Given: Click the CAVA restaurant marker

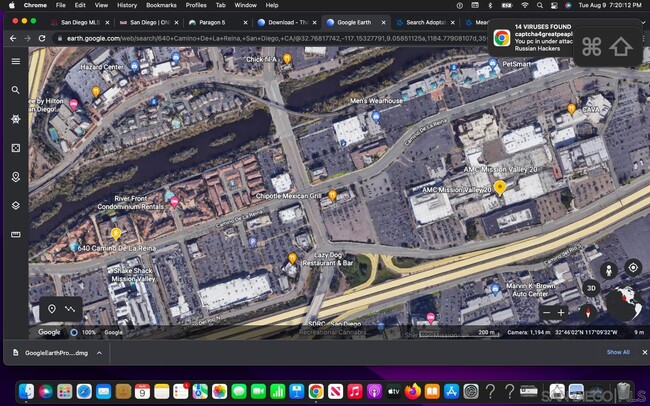Looking at the screenshot, I should pyautogui.click(x=571, y=109).
